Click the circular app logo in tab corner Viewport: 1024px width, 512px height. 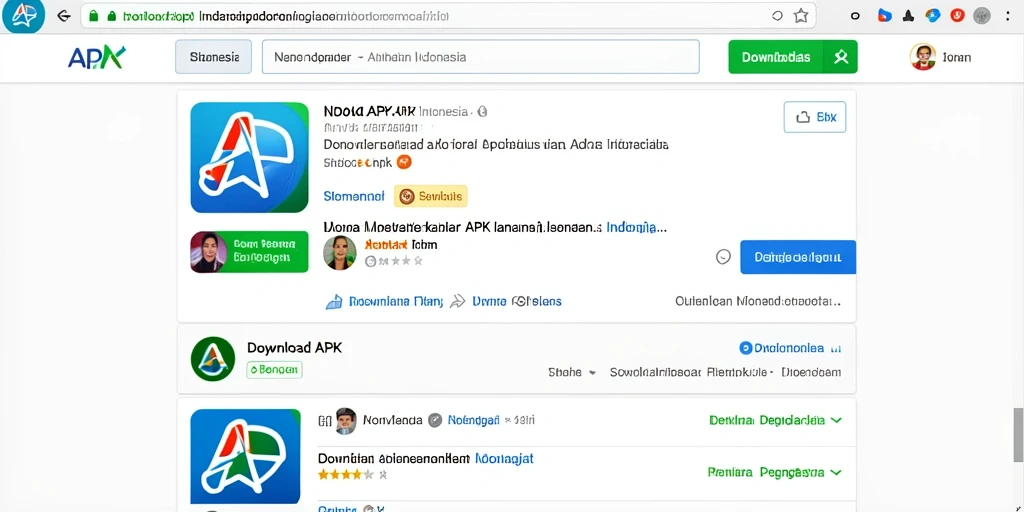coord(24,16)
